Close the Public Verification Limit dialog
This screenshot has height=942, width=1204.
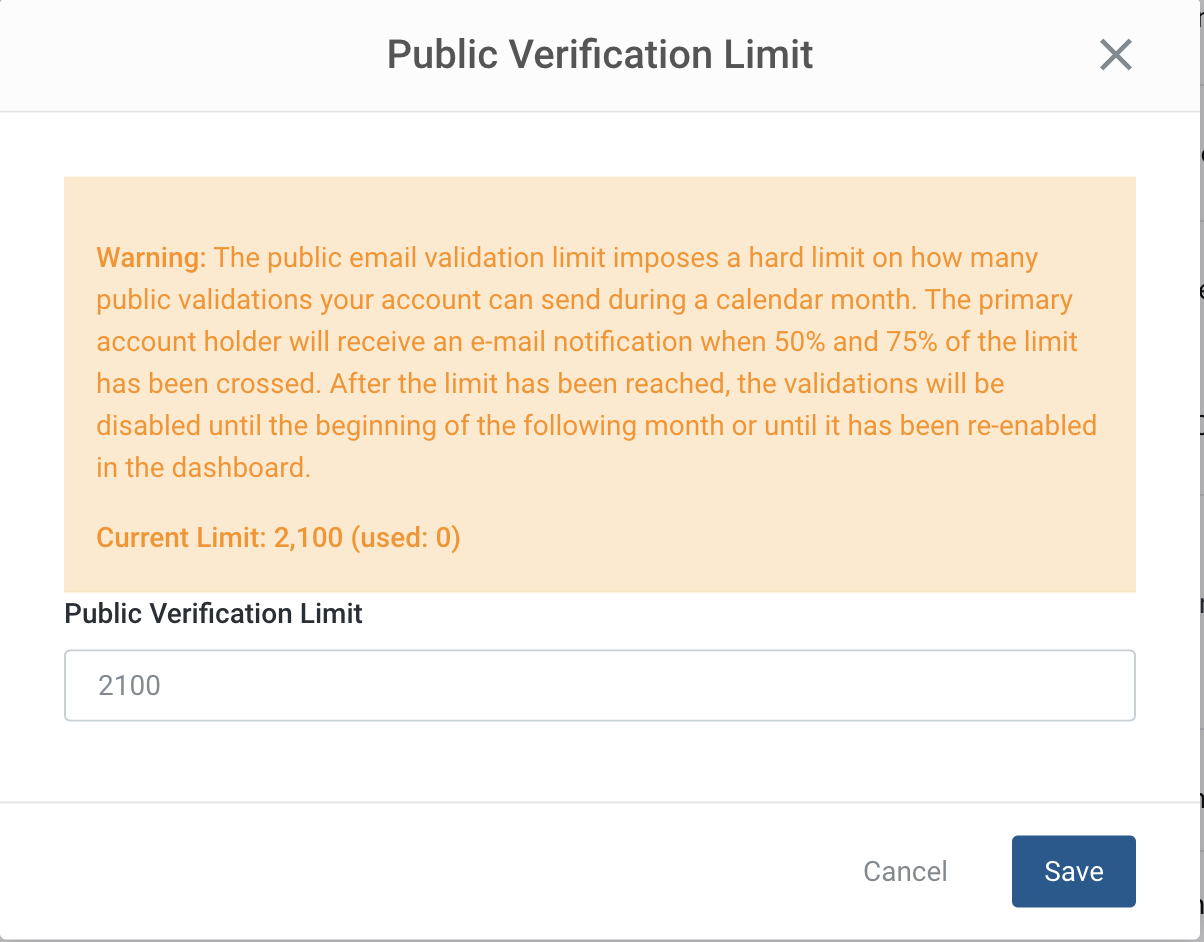tap(1115, 55)
